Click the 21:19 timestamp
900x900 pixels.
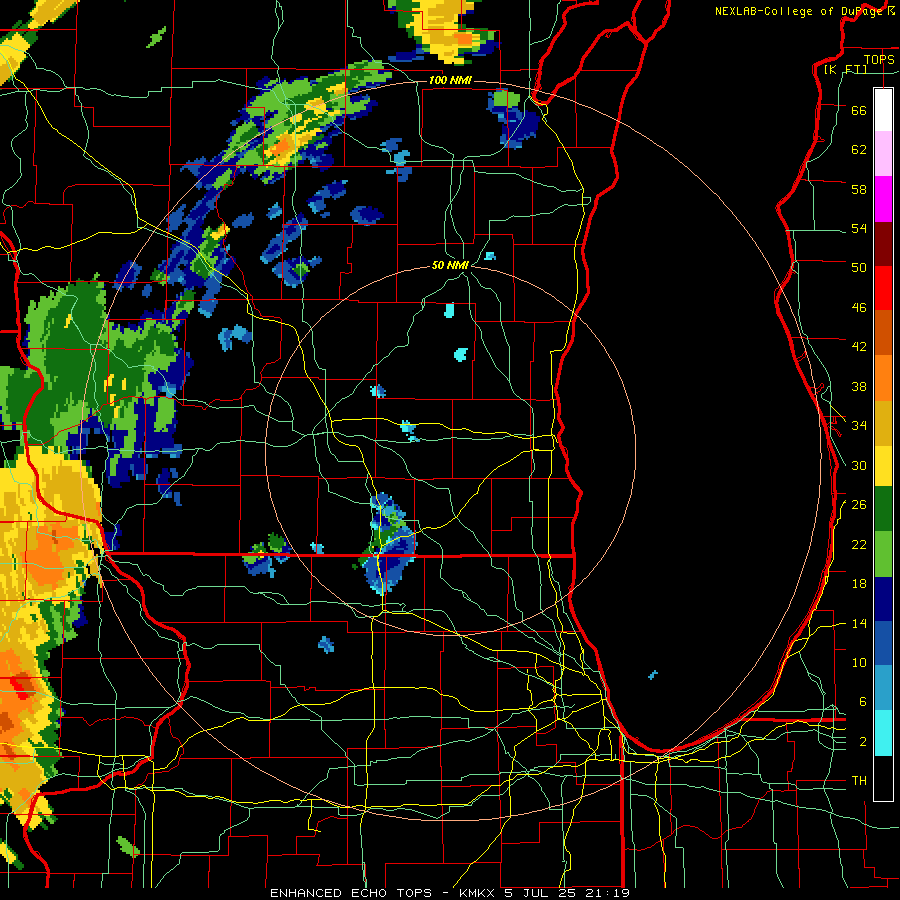coord(608,893)
